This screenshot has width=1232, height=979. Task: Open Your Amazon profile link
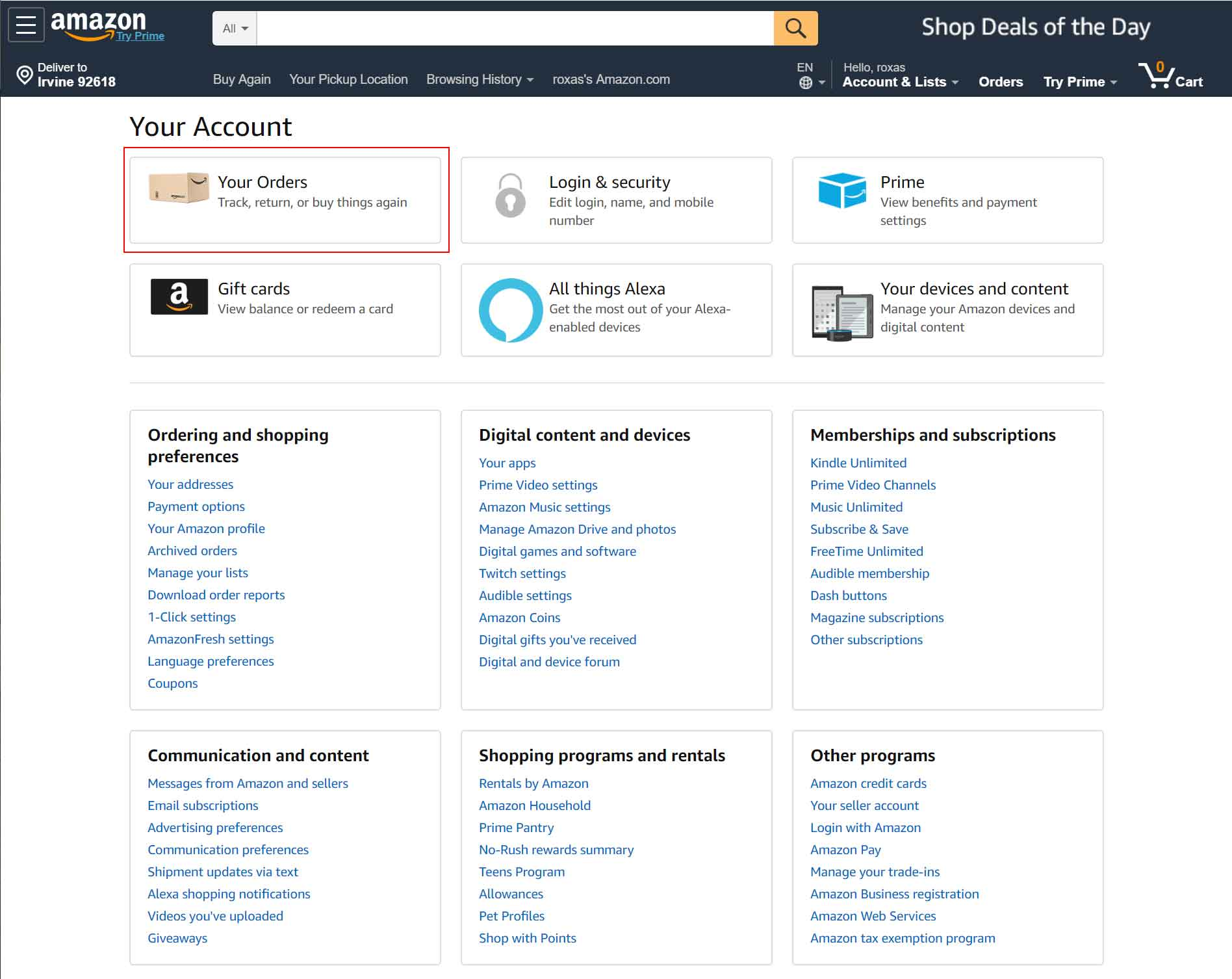point(206,529)
